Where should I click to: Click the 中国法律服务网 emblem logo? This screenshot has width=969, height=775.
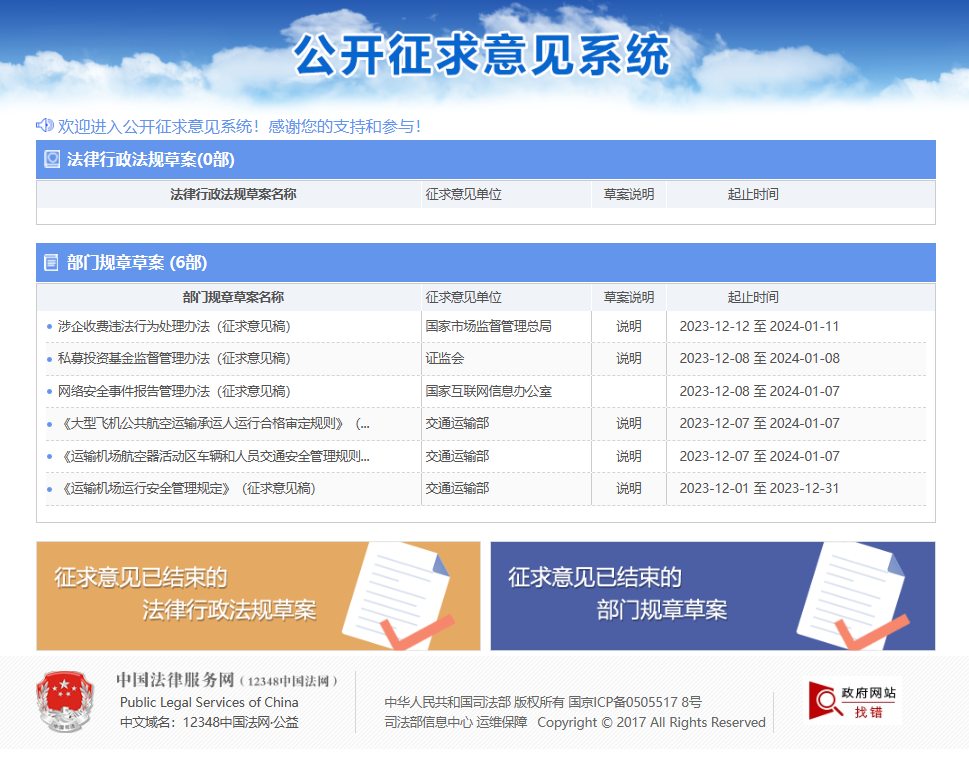coord(65,701)
